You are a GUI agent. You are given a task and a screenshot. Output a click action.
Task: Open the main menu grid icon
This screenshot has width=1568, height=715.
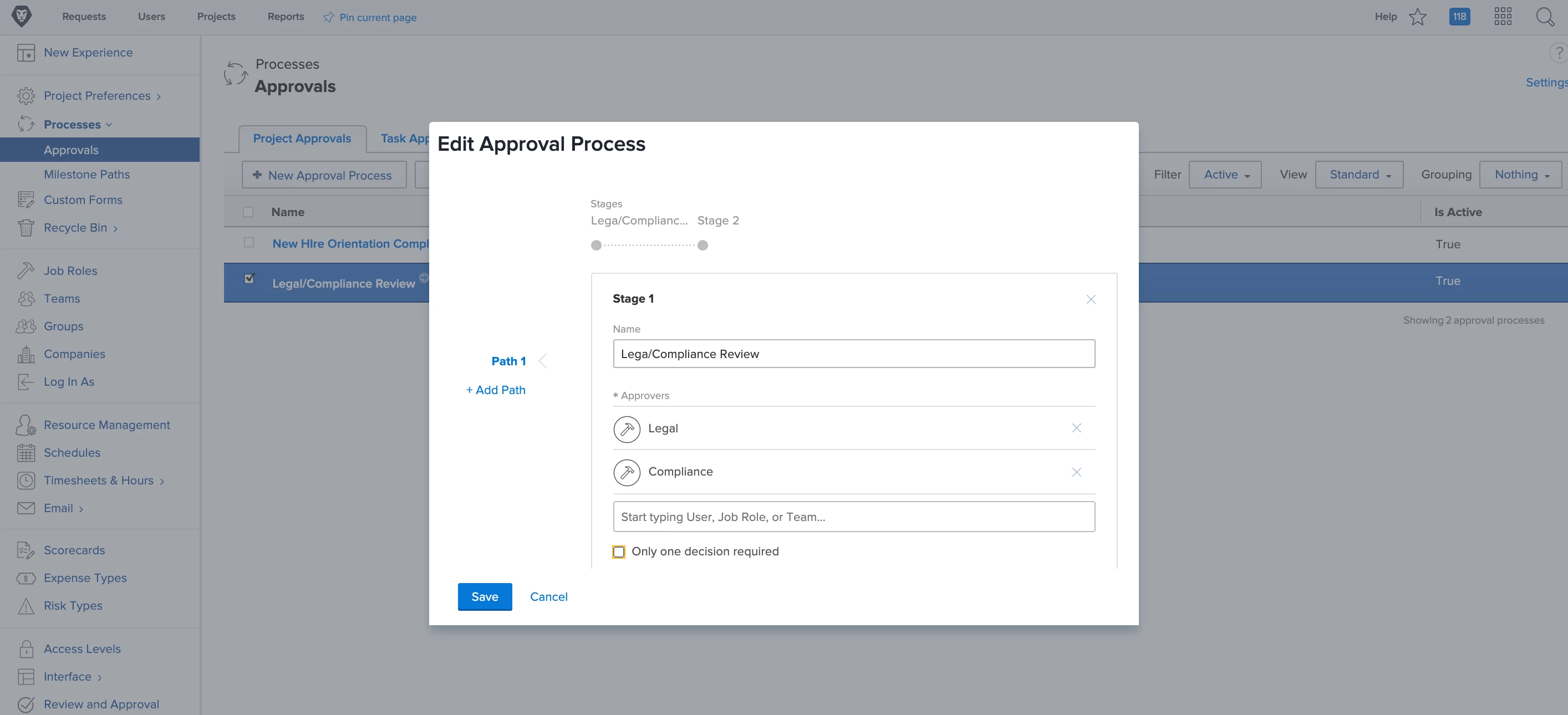pyautogui.click(x=1502, y=17)
